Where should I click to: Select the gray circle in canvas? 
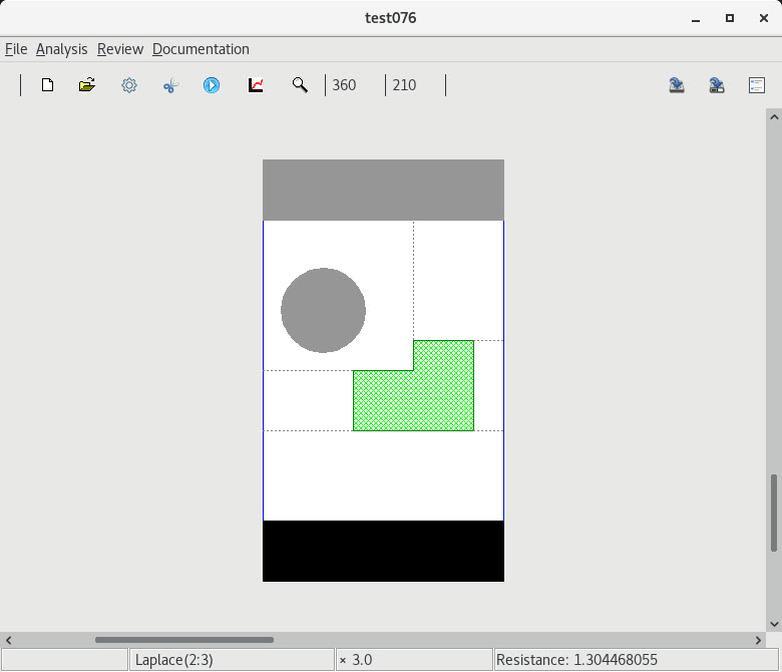pos(323,310)
